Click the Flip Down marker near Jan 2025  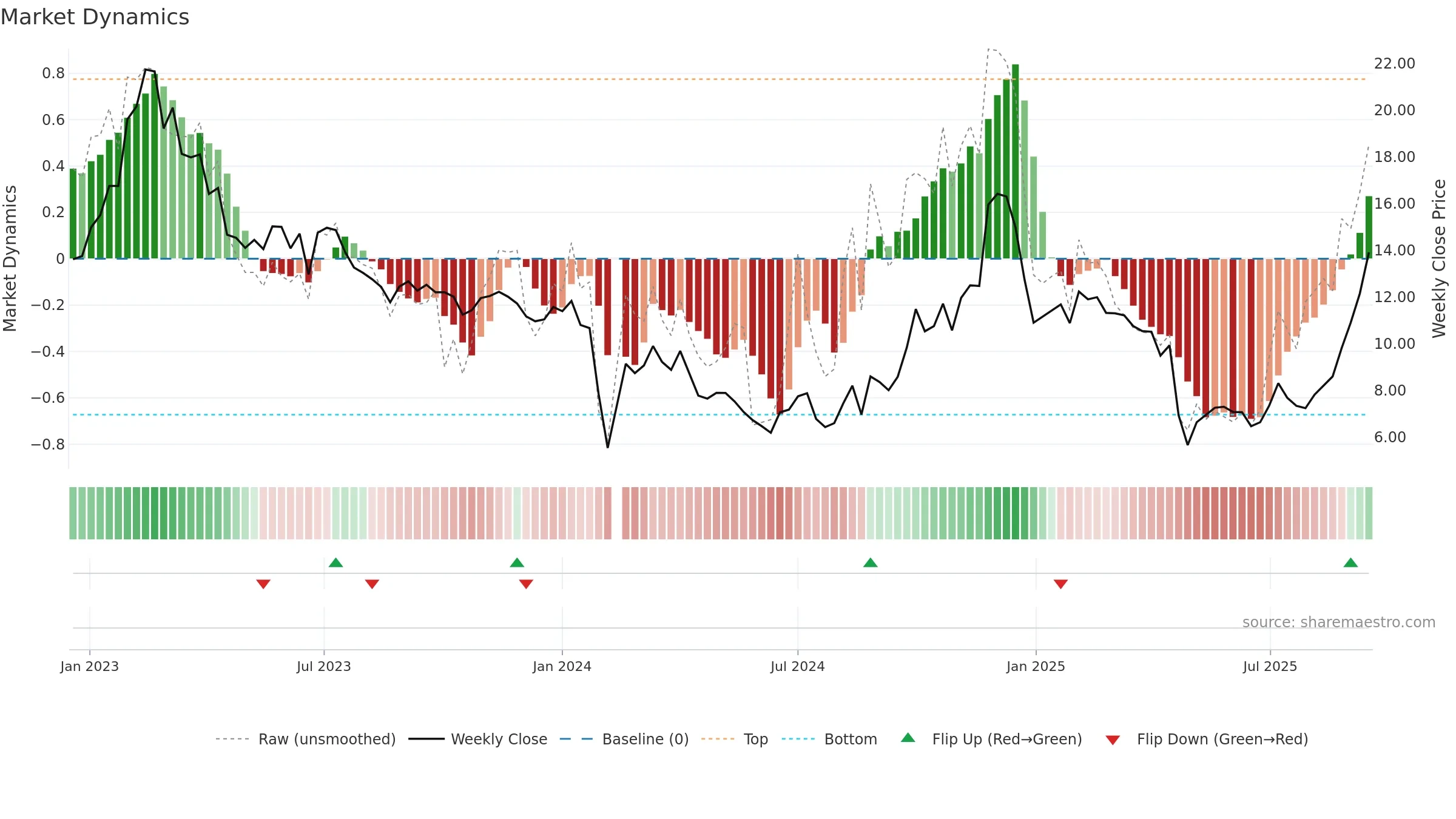tap(1060, 584)
